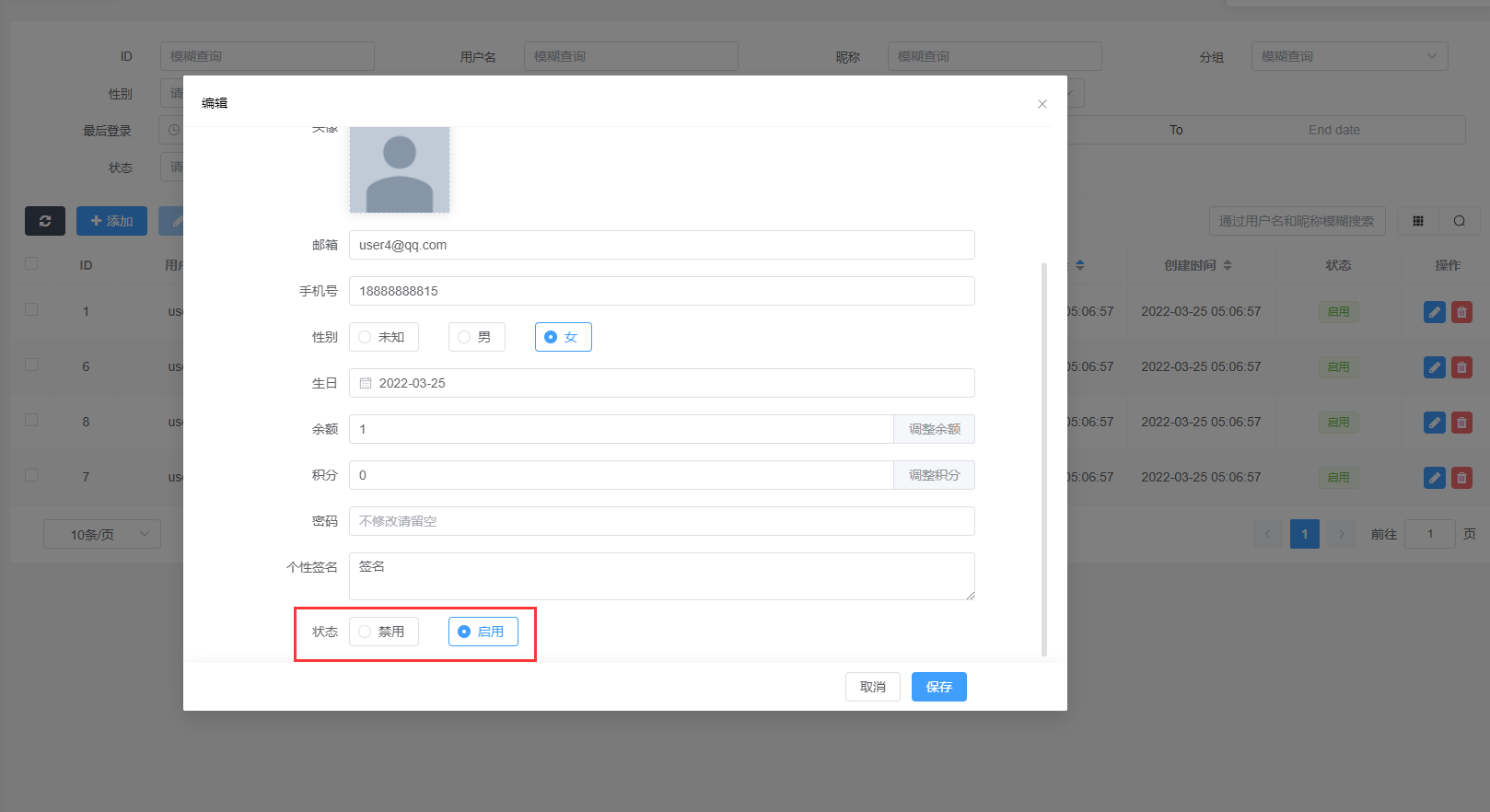Sort by 创建时间 column arrows
This screenshot has width=1490, height=812.
coord(1228,265)
